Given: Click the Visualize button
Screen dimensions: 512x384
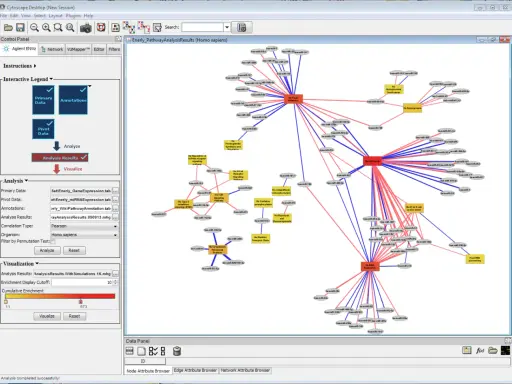Looking at the screenshot, I should pos(47,316).
